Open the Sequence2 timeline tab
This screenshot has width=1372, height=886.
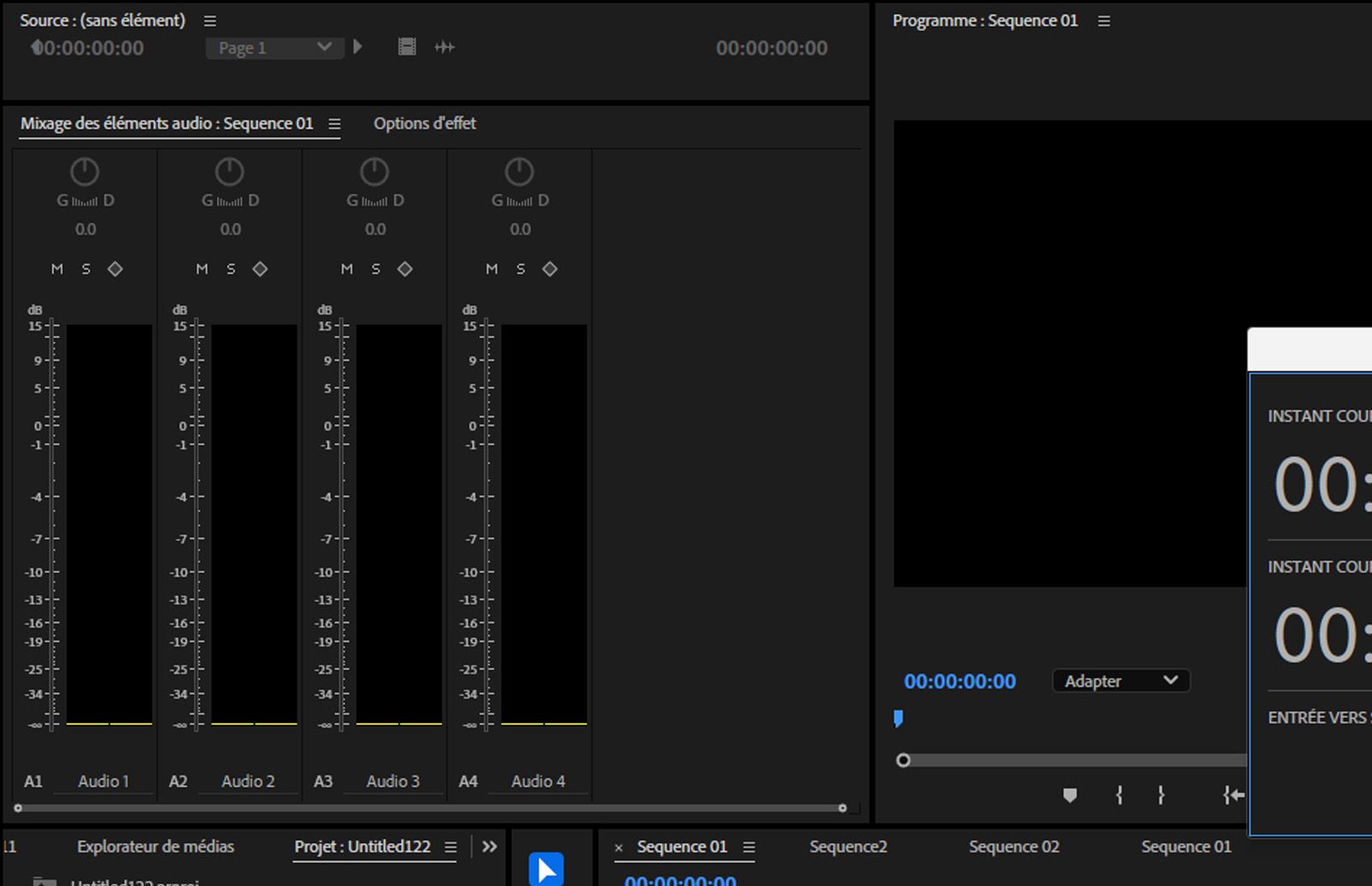click(847, 847)
